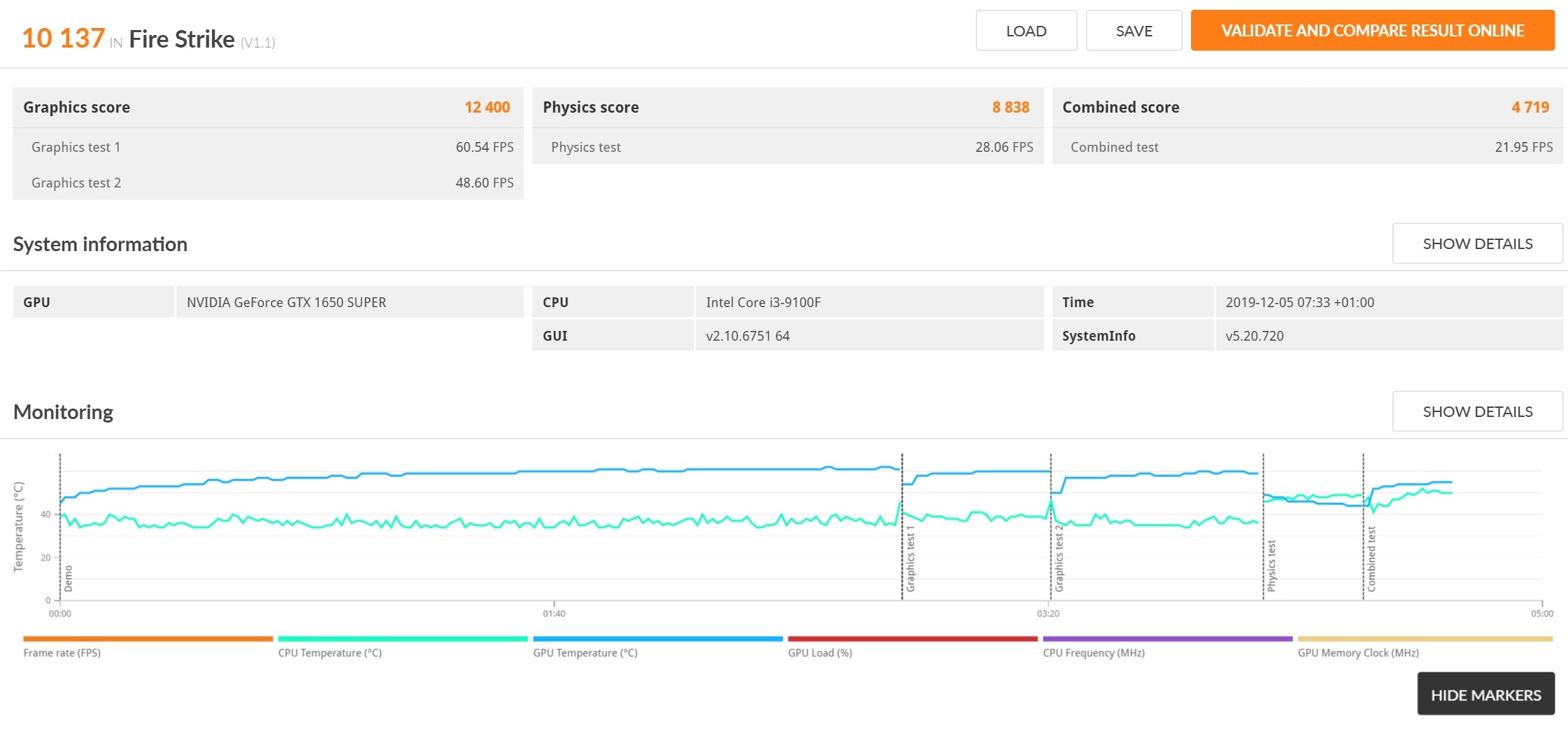1568x729 pixels.
Task: Click the Graphics score value 12 400
Action: pos(487,107)
